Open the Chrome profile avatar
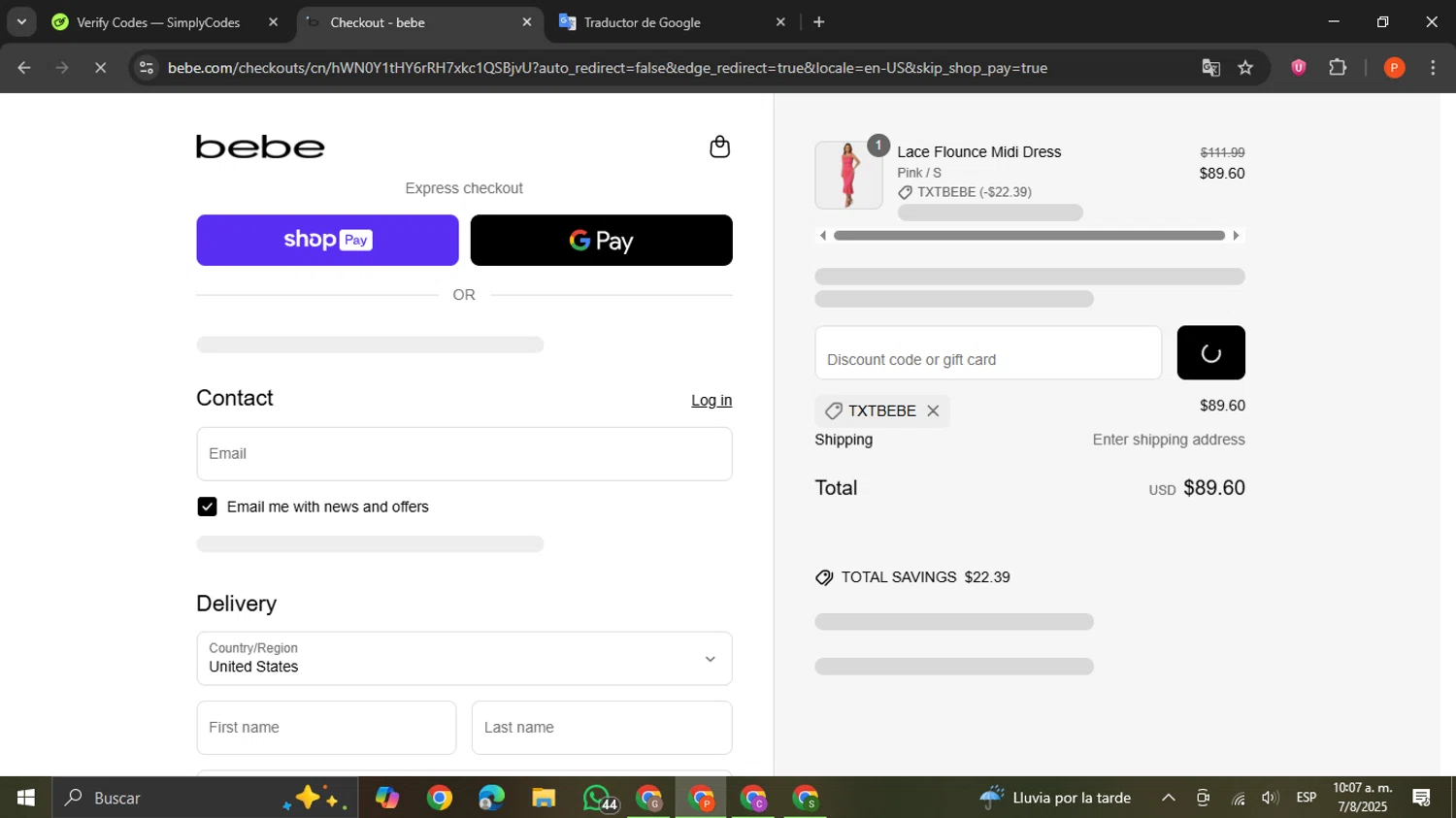 (1394, 68)
